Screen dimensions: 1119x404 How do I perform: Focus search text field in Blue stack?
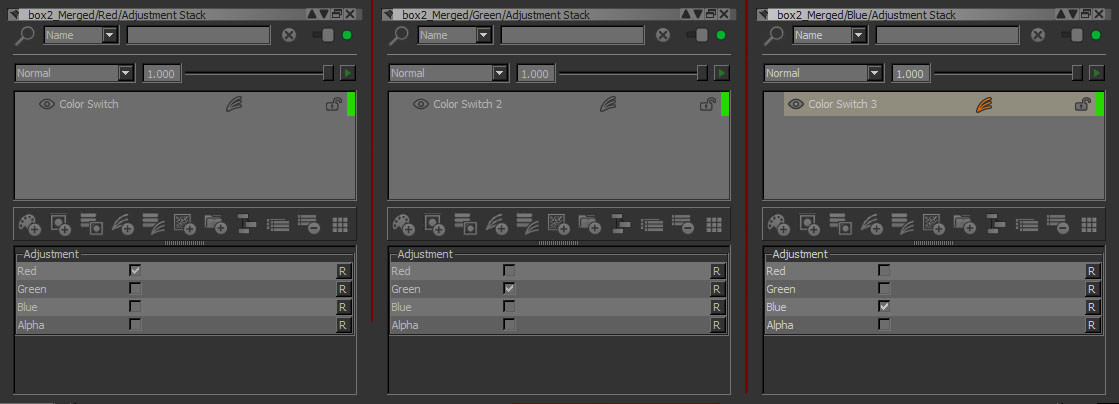947,35
